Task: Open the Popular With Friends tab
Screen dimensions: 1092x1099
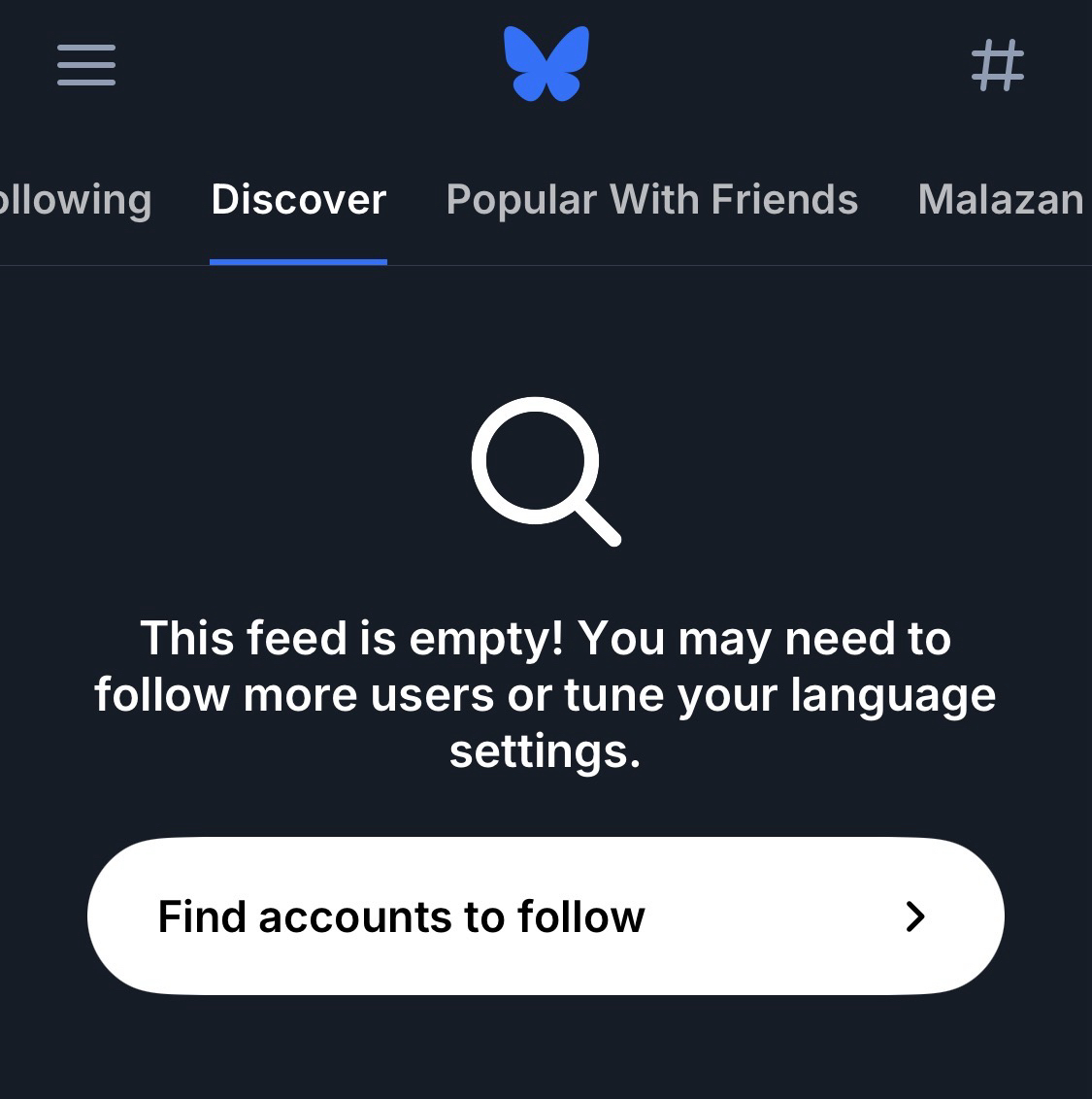Action: click(652, 200)
